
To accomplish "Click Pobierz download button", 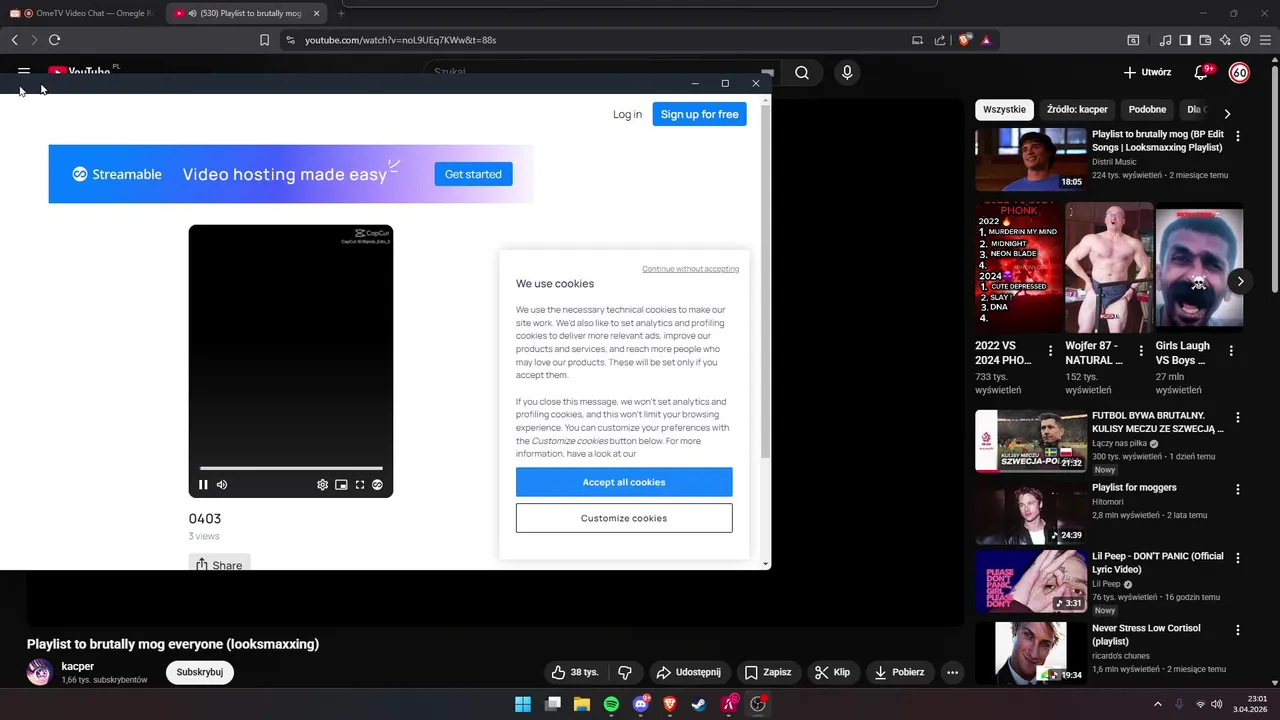I will [x=899, y=672].
